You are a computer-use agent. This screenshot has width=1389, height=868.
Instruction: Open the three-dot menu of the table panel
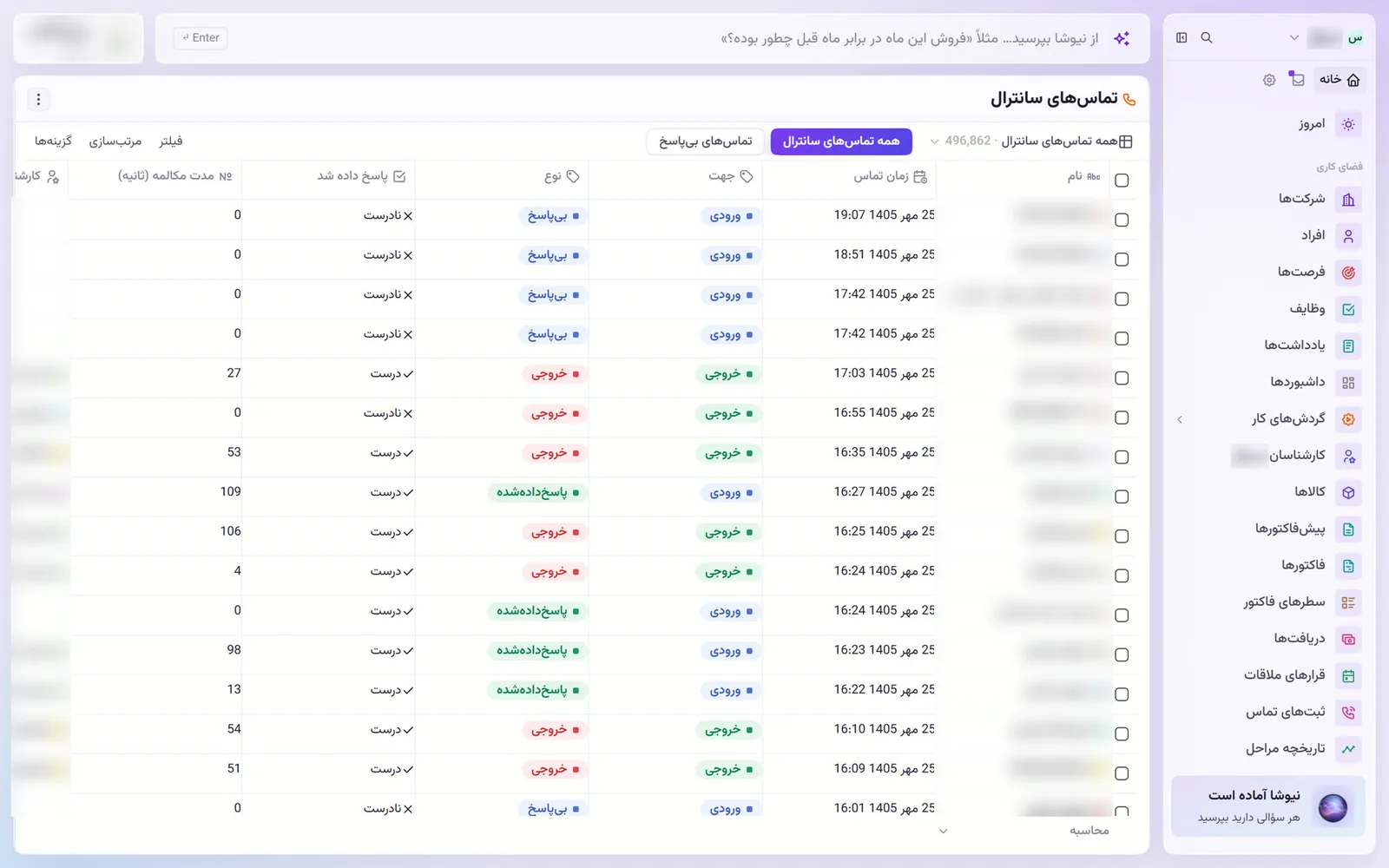[38, 100]
